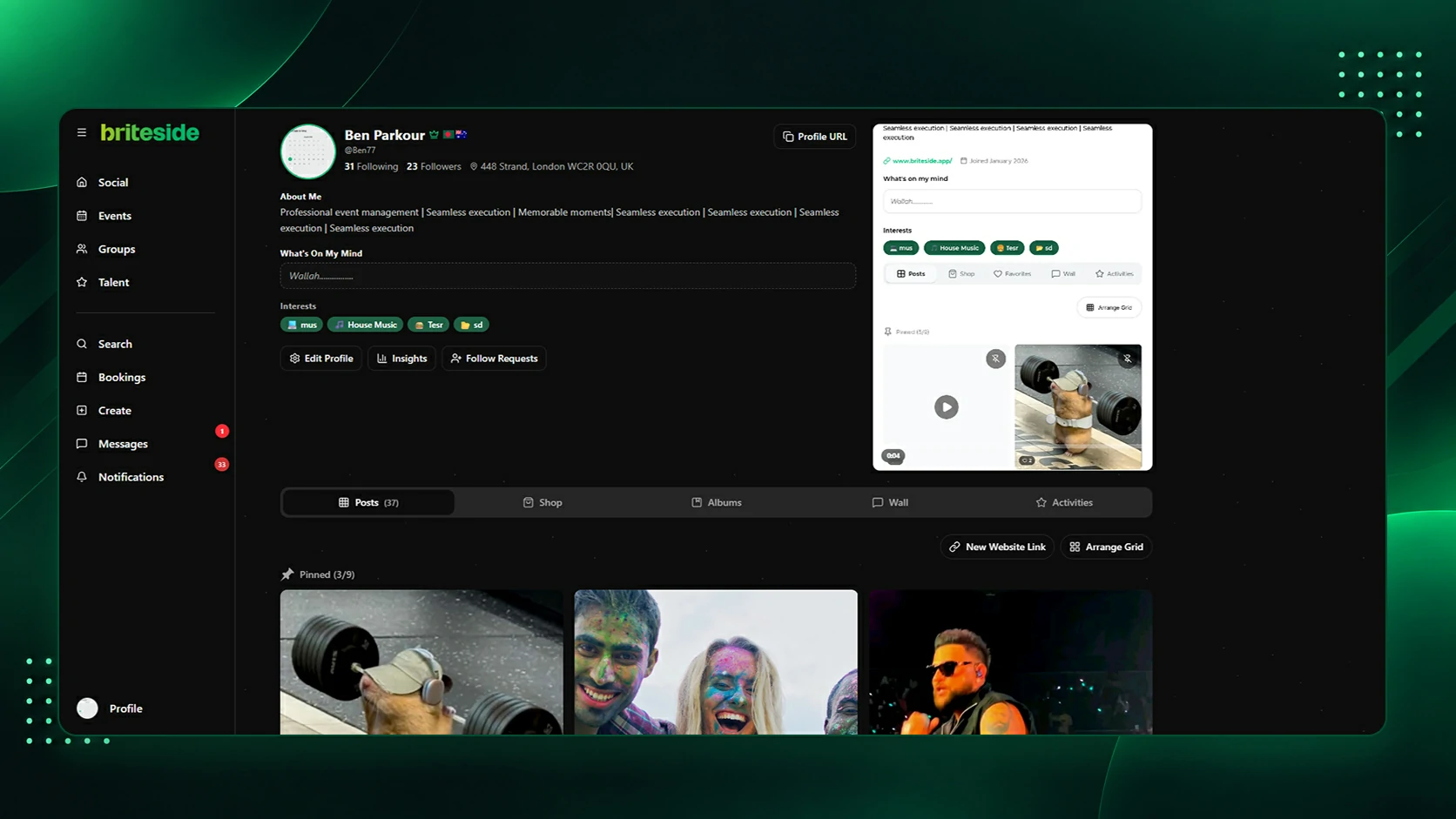Click www.briteside.app/ link in preview
1456x819 pixels.
click(922, 161)
